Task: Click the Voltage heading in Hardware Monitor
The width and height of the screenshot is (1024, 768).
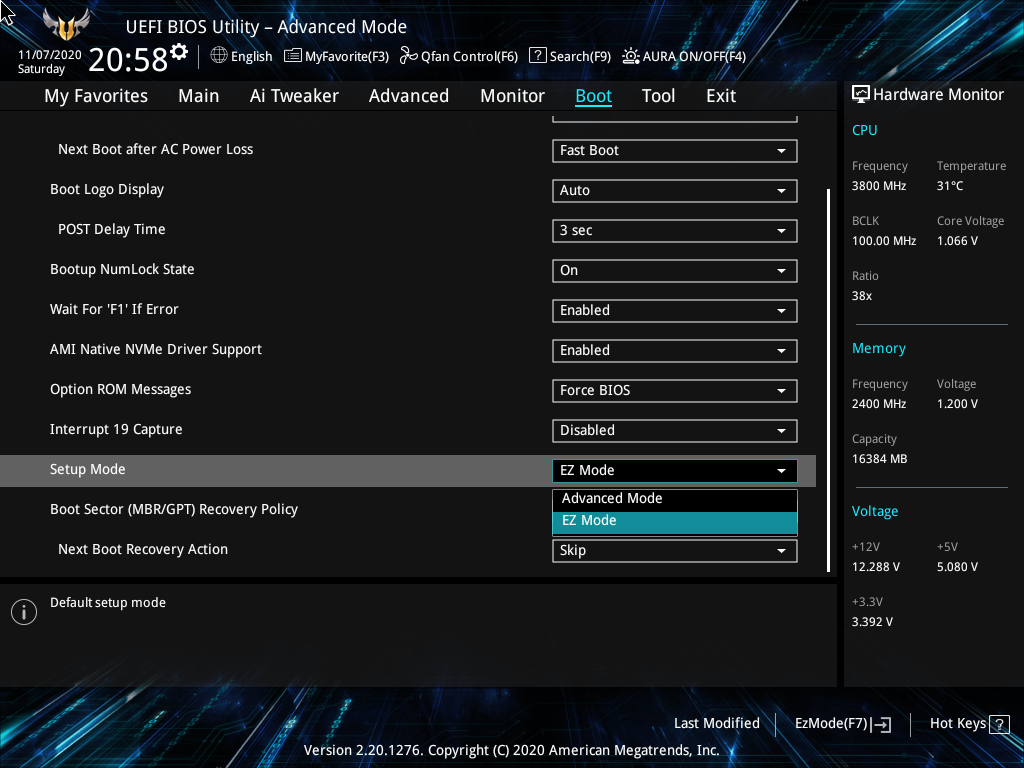Action: click(x=875, y=511)
